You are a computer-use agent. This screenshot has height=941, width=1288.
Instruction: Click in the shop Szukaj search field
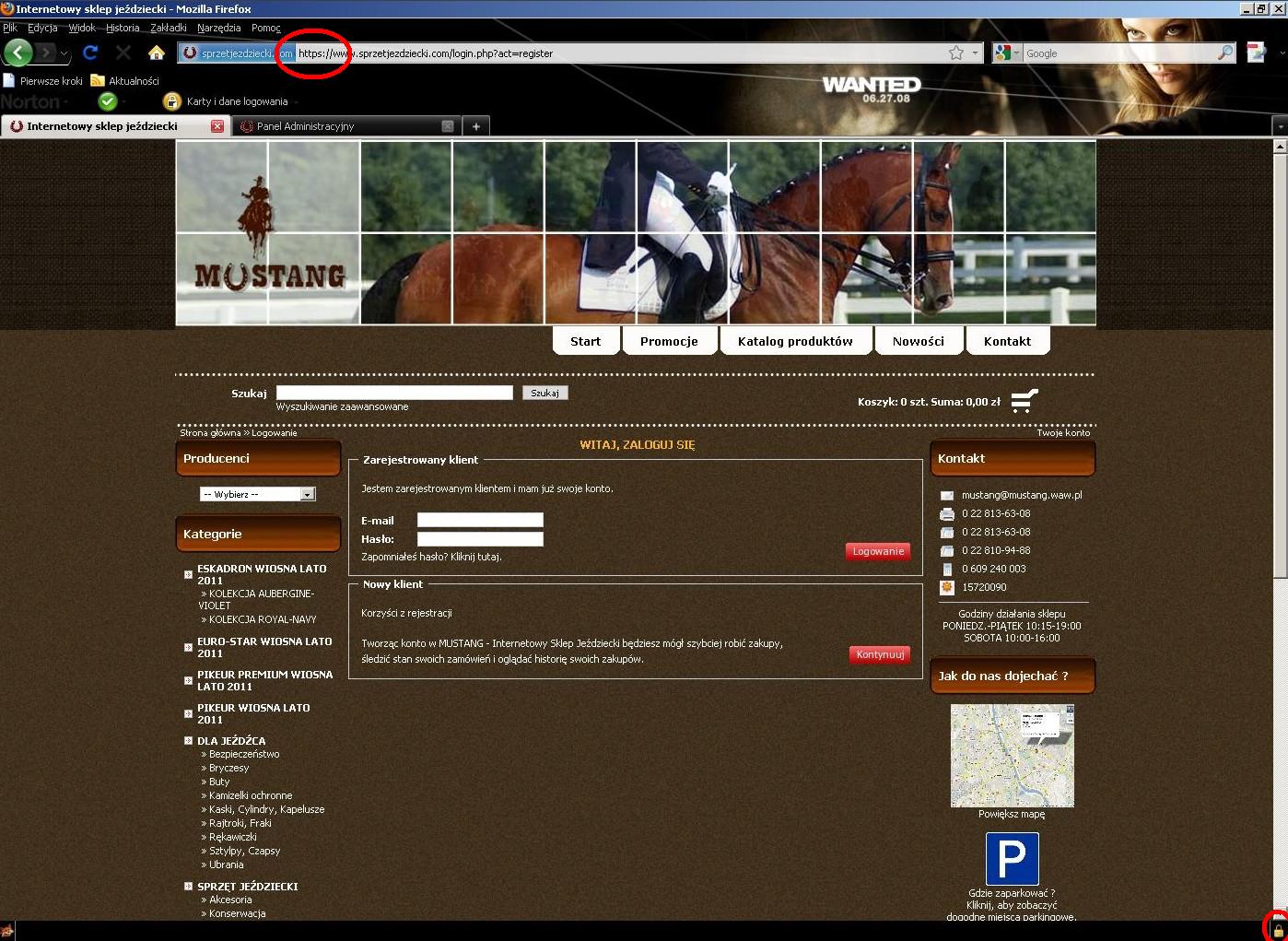pyautogui.click(x=394, y=393)
